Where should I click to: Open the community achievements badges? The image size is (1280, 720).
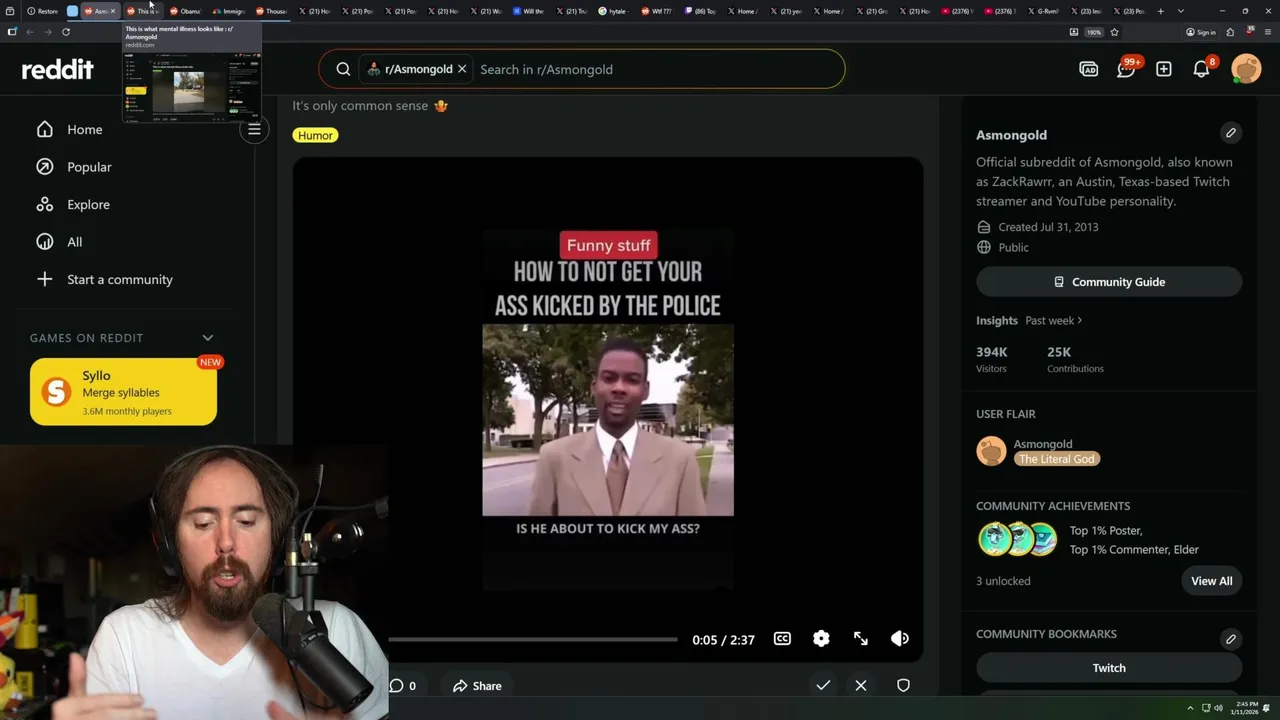(1017, 540)
